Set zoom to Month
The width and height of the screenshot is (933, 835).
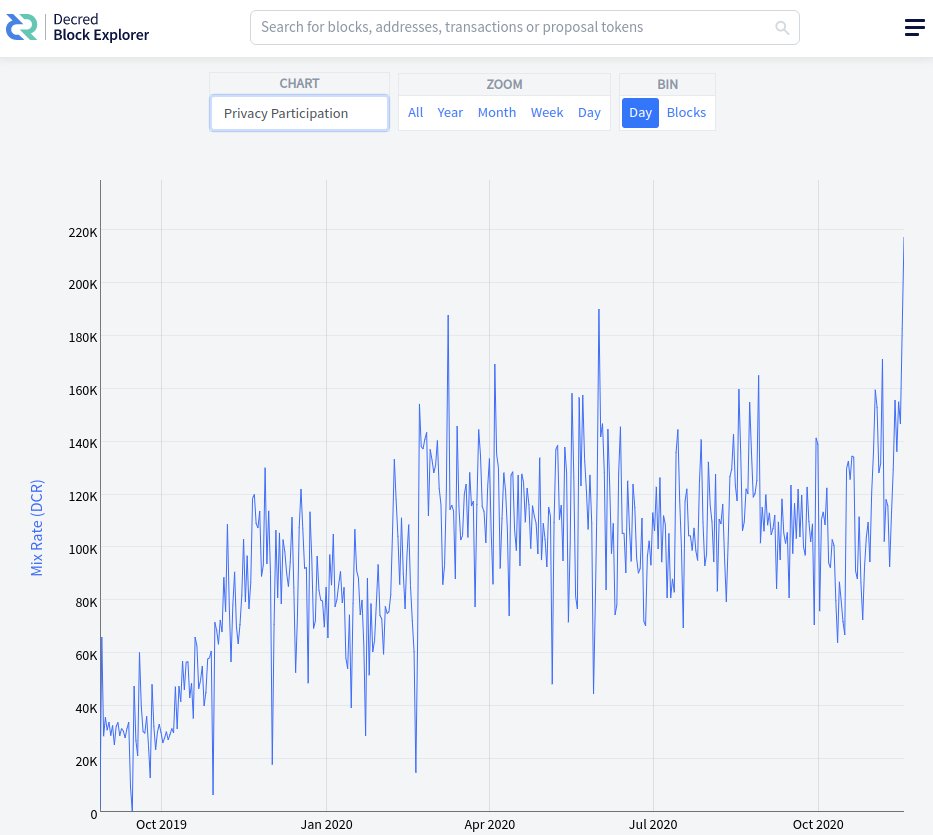point(497,112)
